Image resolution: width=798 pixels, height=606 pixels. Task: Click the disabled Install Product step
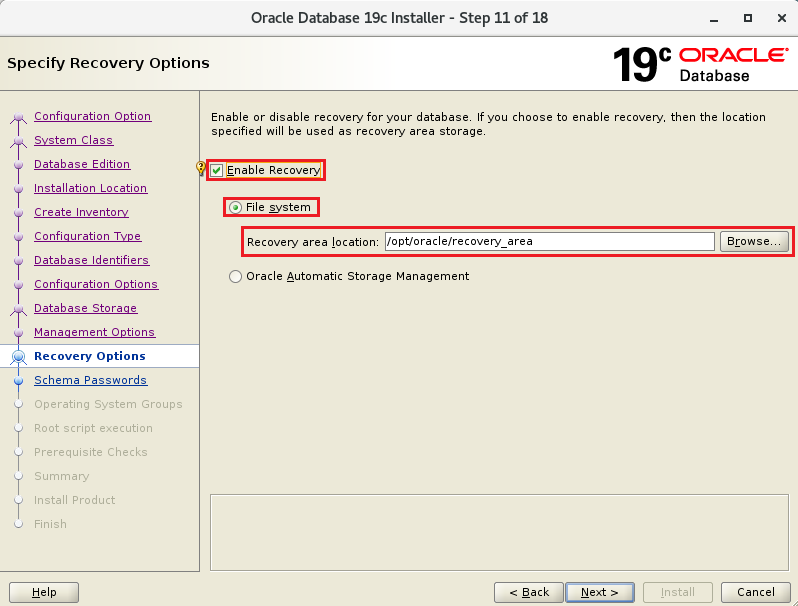(x=74, y=500)
